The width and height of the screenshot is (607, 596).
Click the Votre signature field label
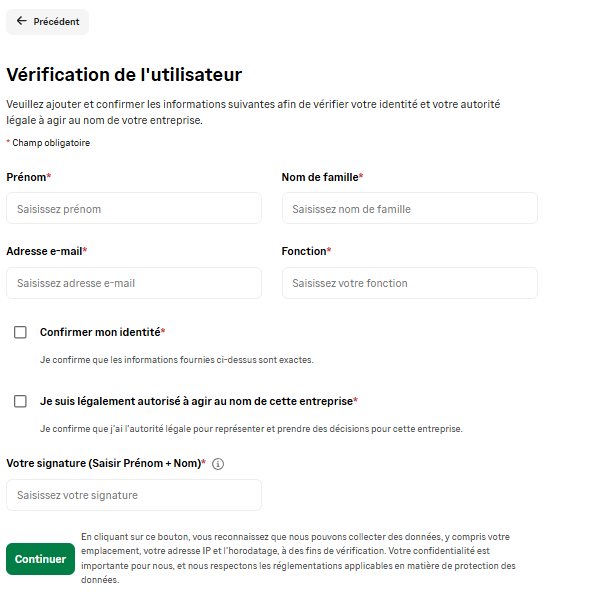point(106,463)
